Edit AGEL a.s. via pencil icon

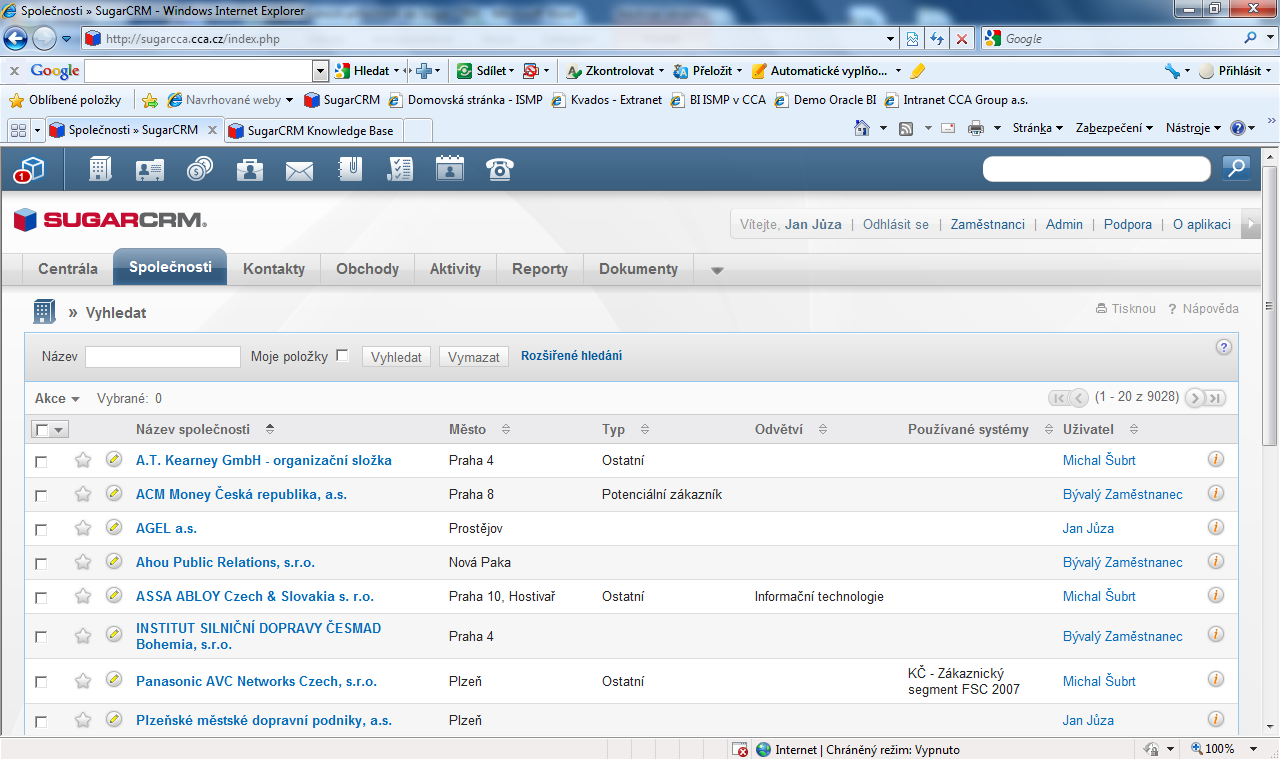[x=114, y=527]
